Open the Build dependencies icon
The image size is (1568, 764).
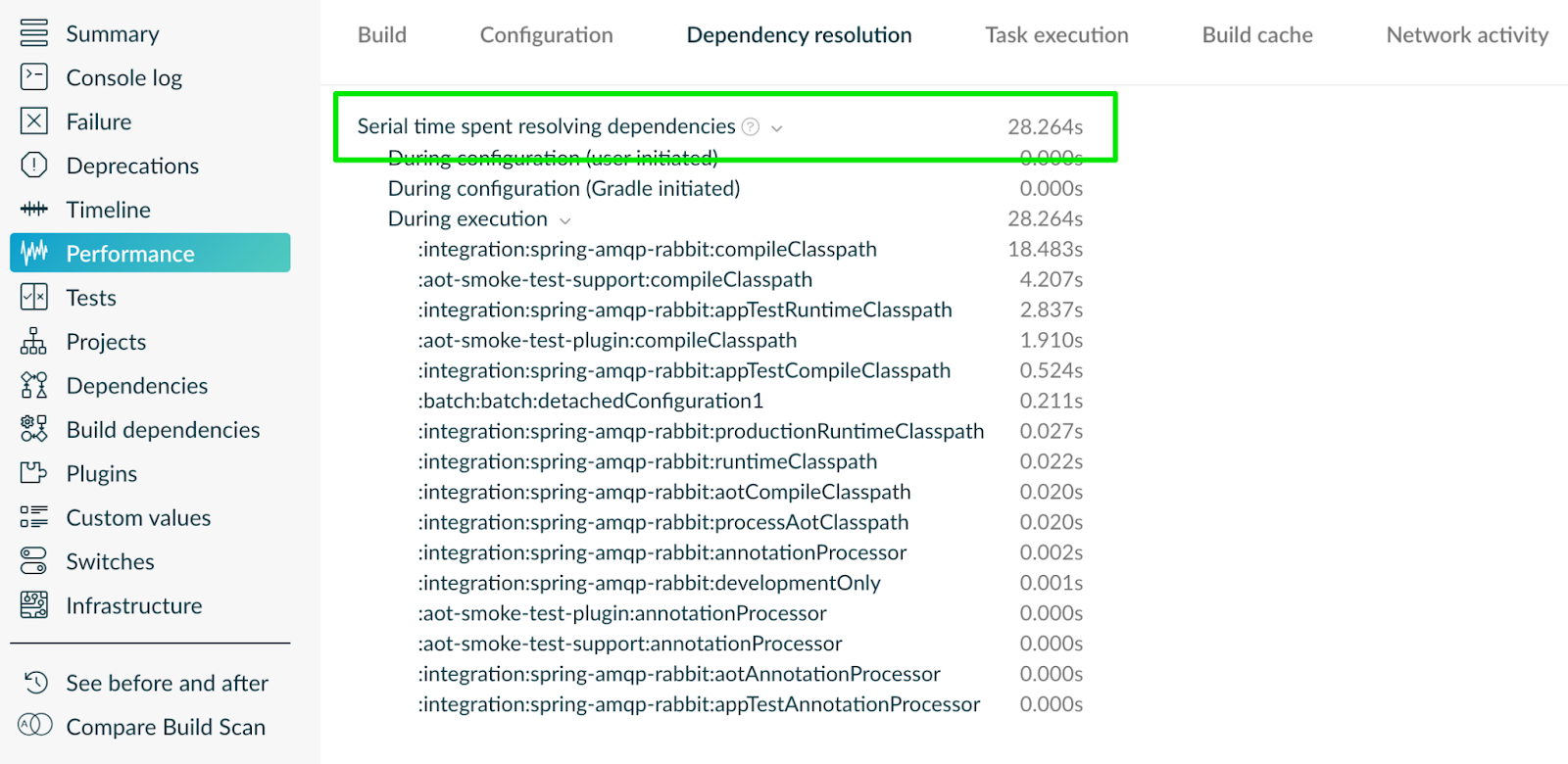point(34,429)
